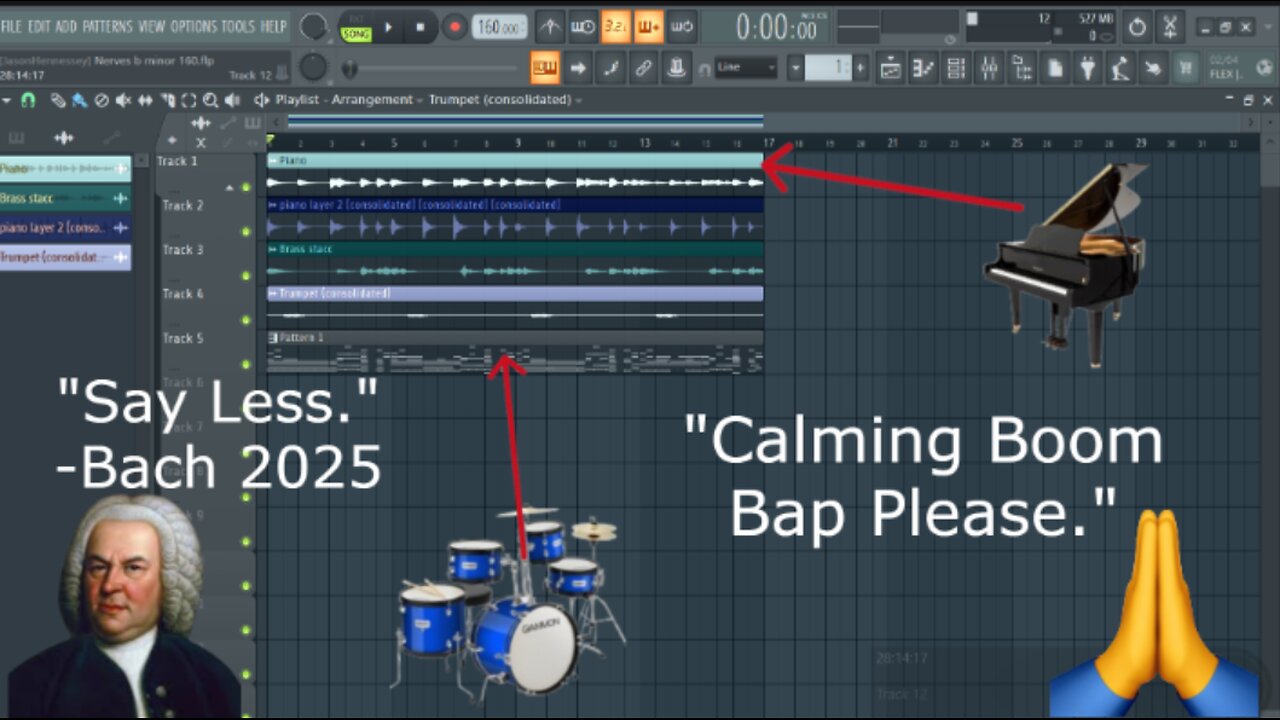Toggle wait for input before playing
Viewport: 1280px width, 720px height.
[582, 27]
